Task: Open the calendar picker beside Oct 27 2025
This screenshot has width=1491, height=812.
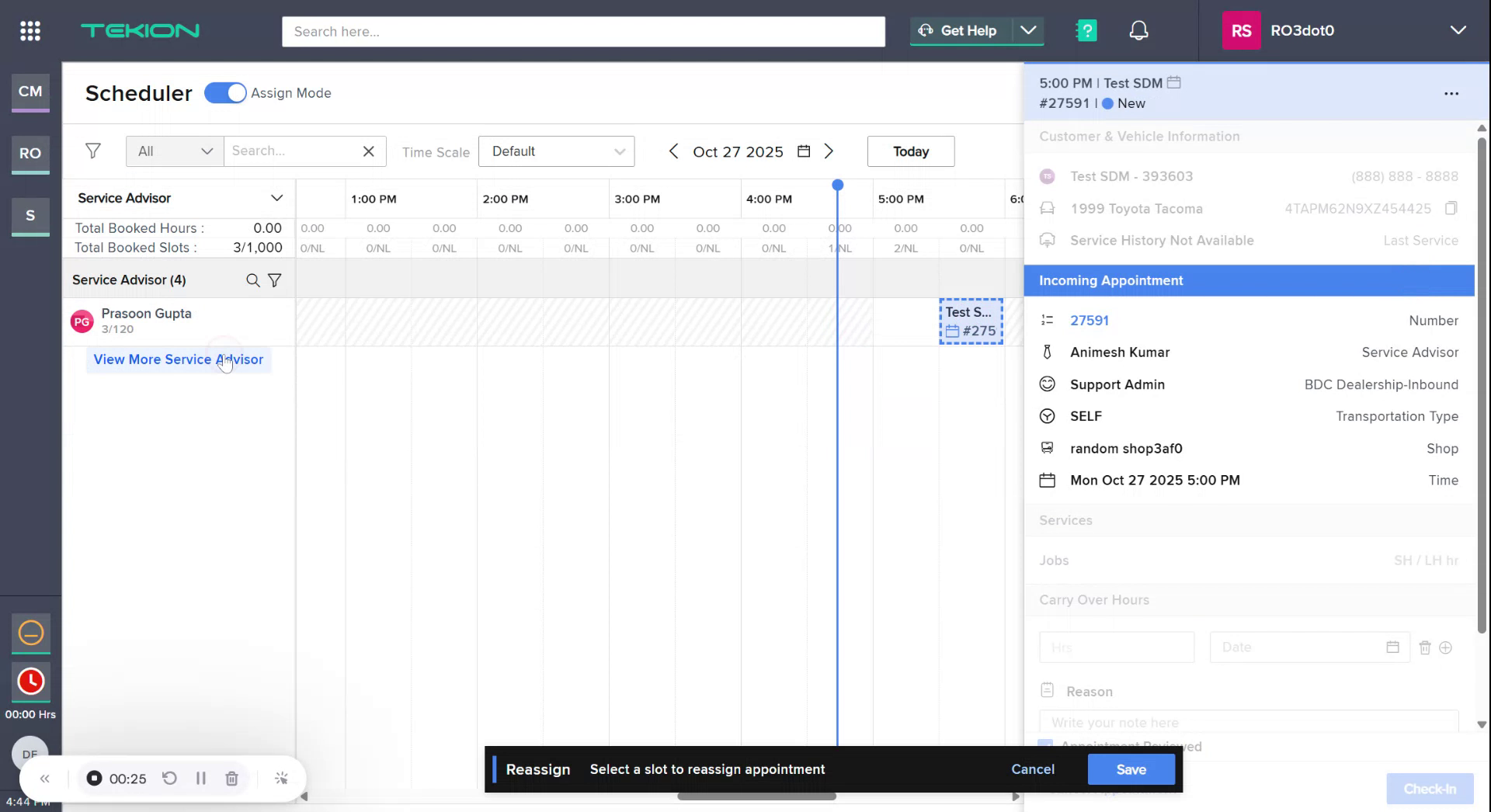Action: (803, 151)
